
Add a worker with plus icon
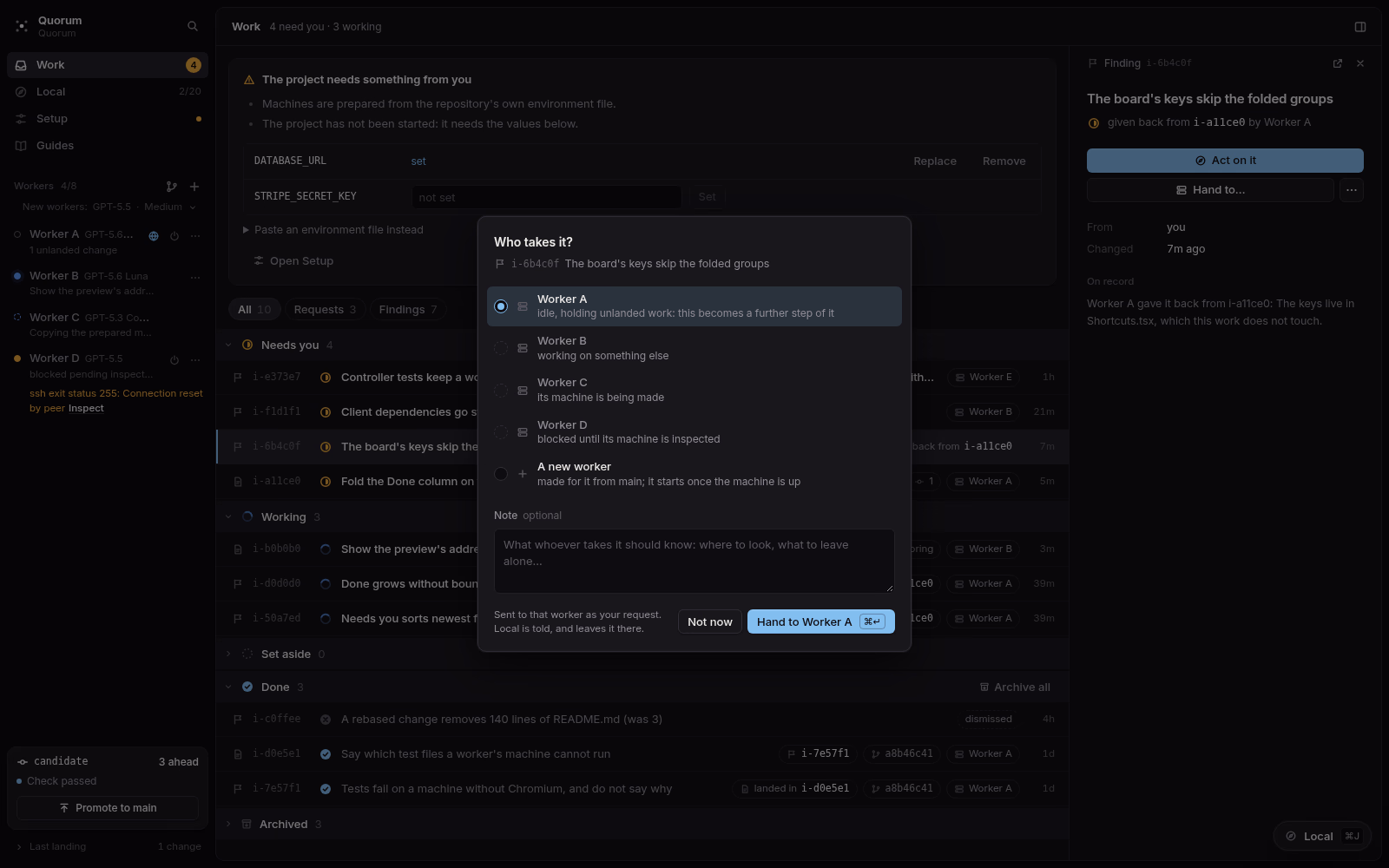pyautogui.click(x=194, y=187)
